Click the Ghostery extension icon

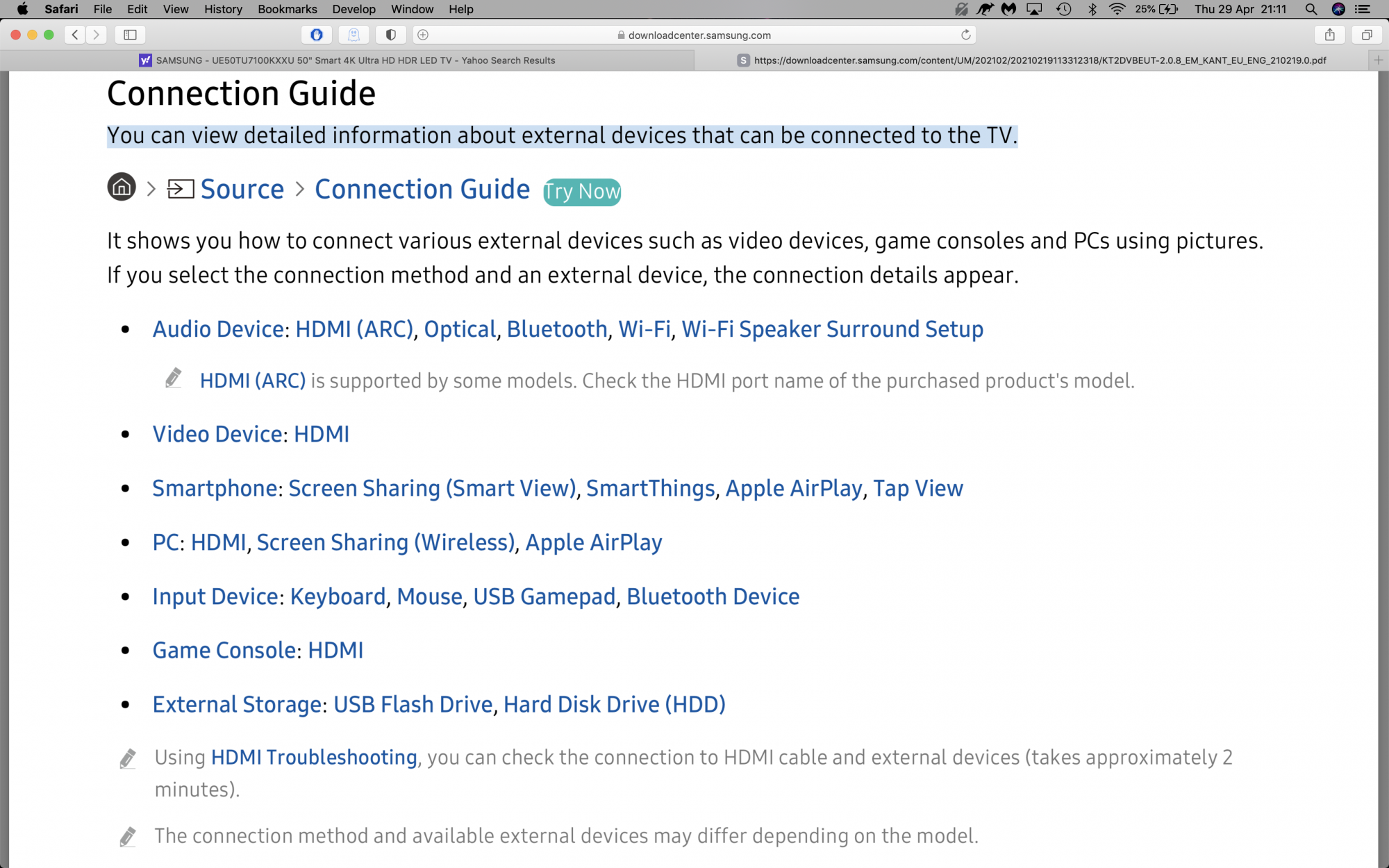[x=354, y=35]
